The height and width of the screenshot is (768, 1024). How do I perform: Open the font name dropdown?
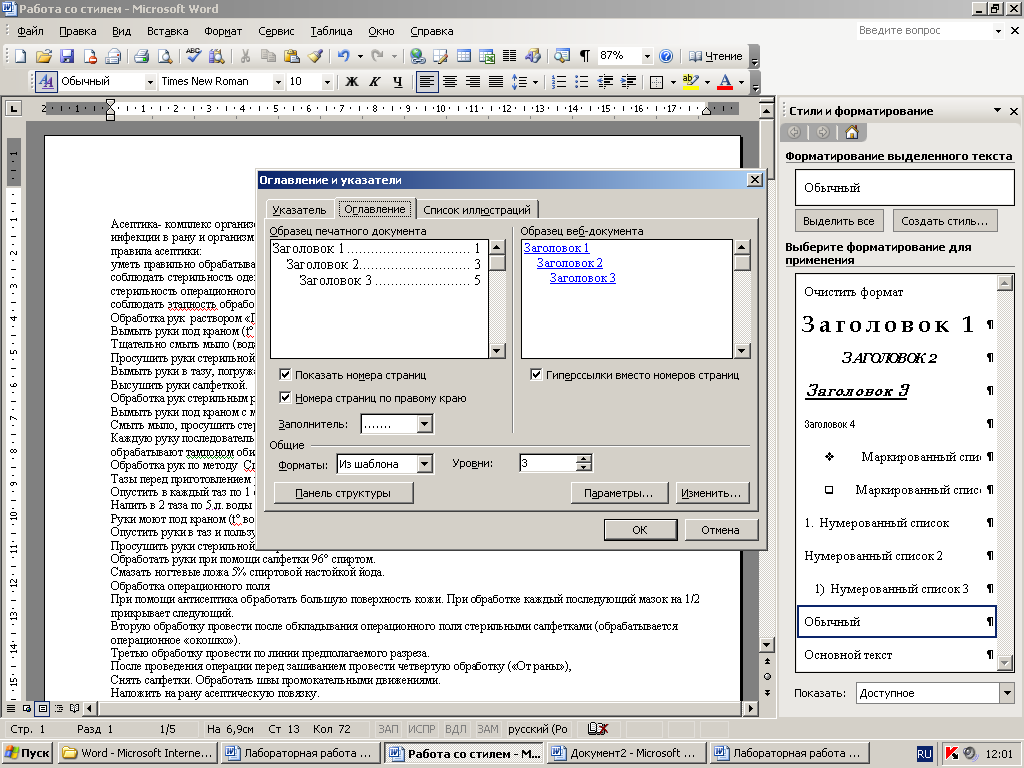(x=278, y=82)
